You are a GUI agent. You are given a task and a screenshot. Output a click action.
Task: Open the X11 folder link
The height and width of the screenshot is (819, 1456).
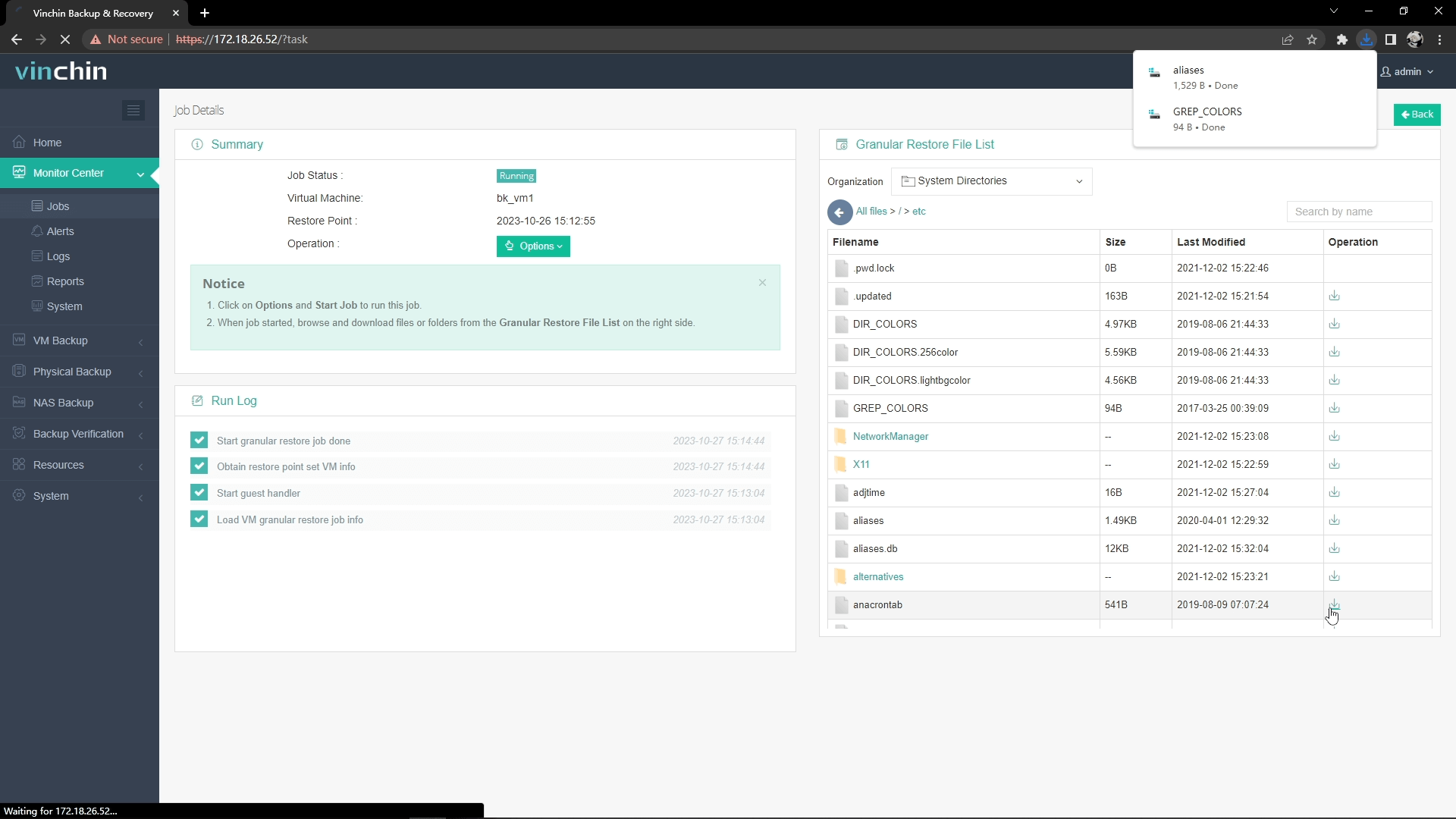(x=861, y=464)
